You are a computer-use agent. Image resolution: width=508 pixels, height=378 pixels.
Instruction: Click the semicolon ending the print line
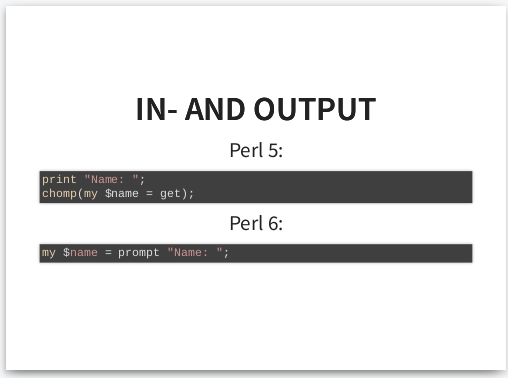[142, 181]
